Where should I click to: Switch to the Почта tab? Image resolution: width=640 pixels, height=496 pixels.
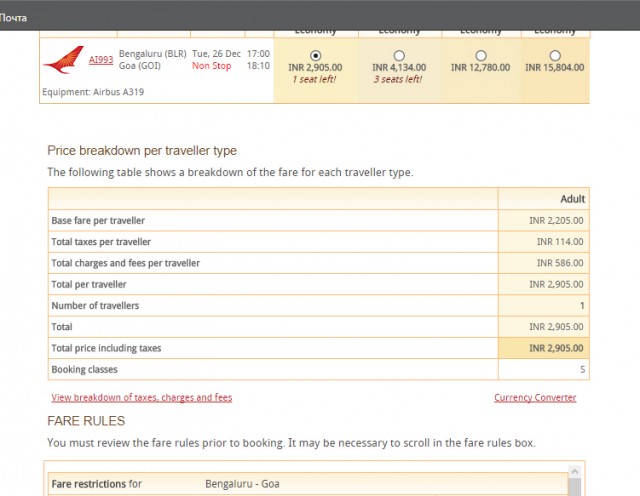point(14,17)
